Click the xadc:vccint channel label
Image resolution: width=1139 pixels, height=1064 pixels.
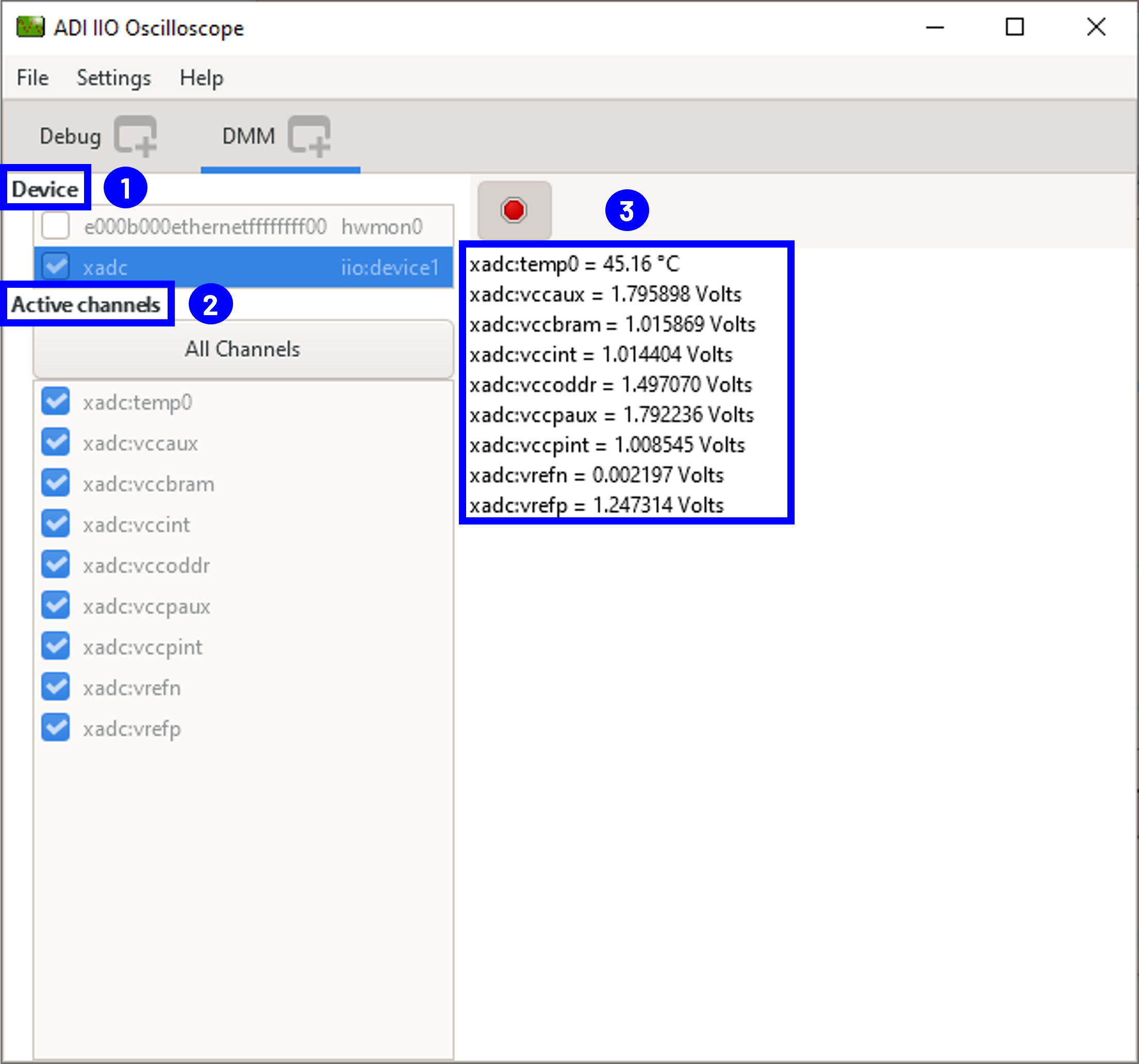(136, 525)
